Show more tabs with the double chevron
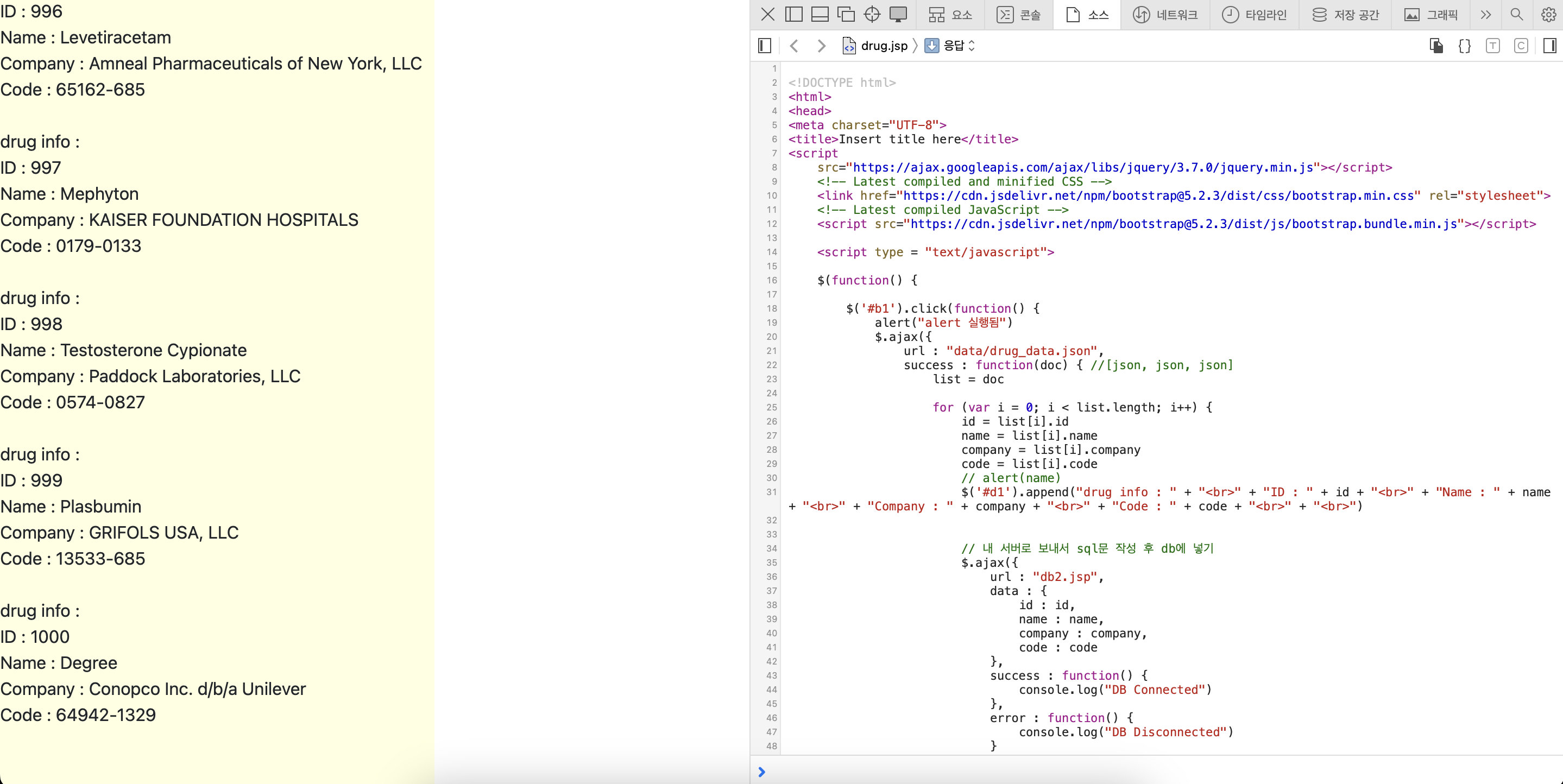 click(x=1485, y=15)
